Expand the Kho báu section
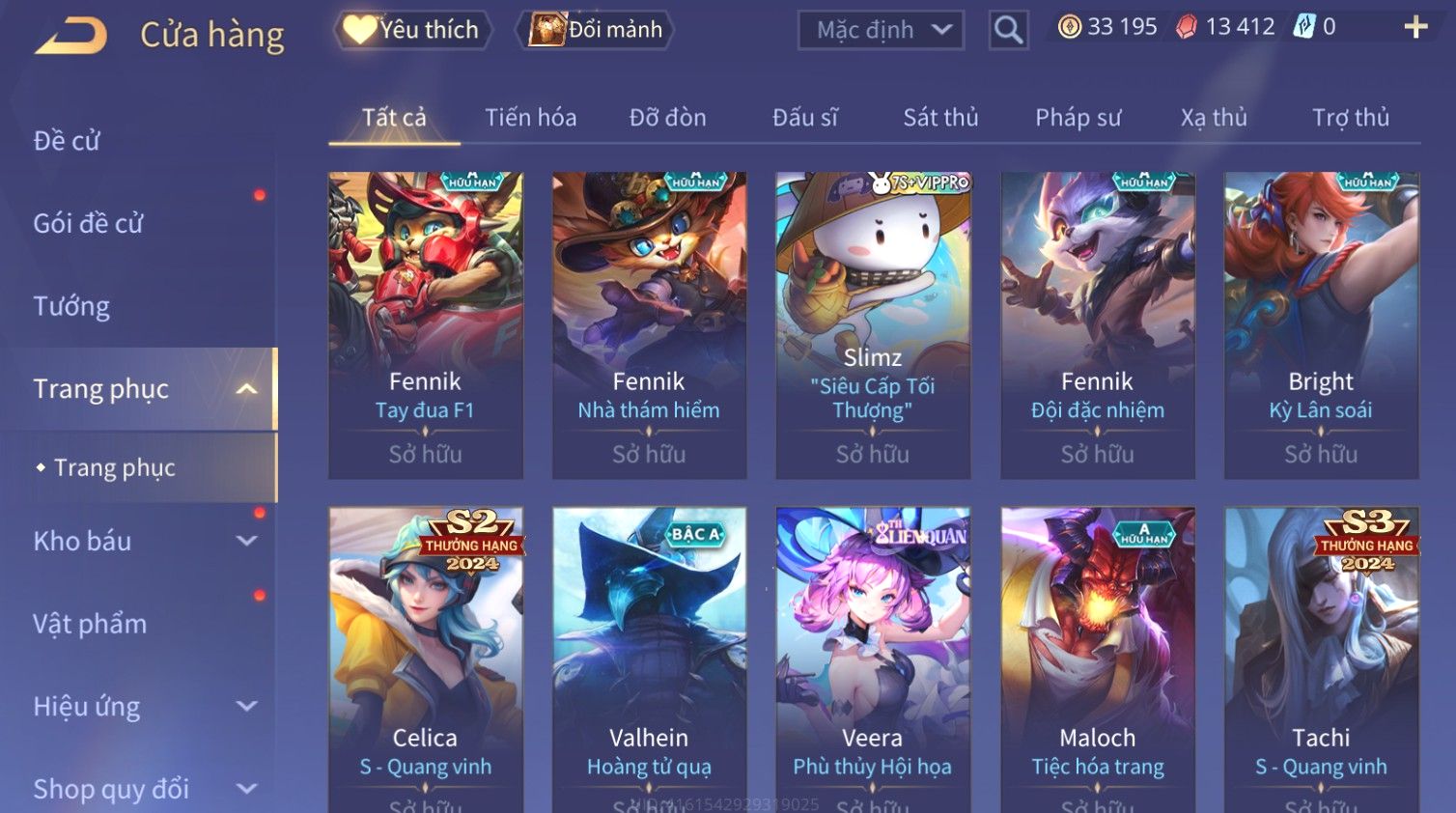The height and width of the screenshot is (813, 1456). 247,542
